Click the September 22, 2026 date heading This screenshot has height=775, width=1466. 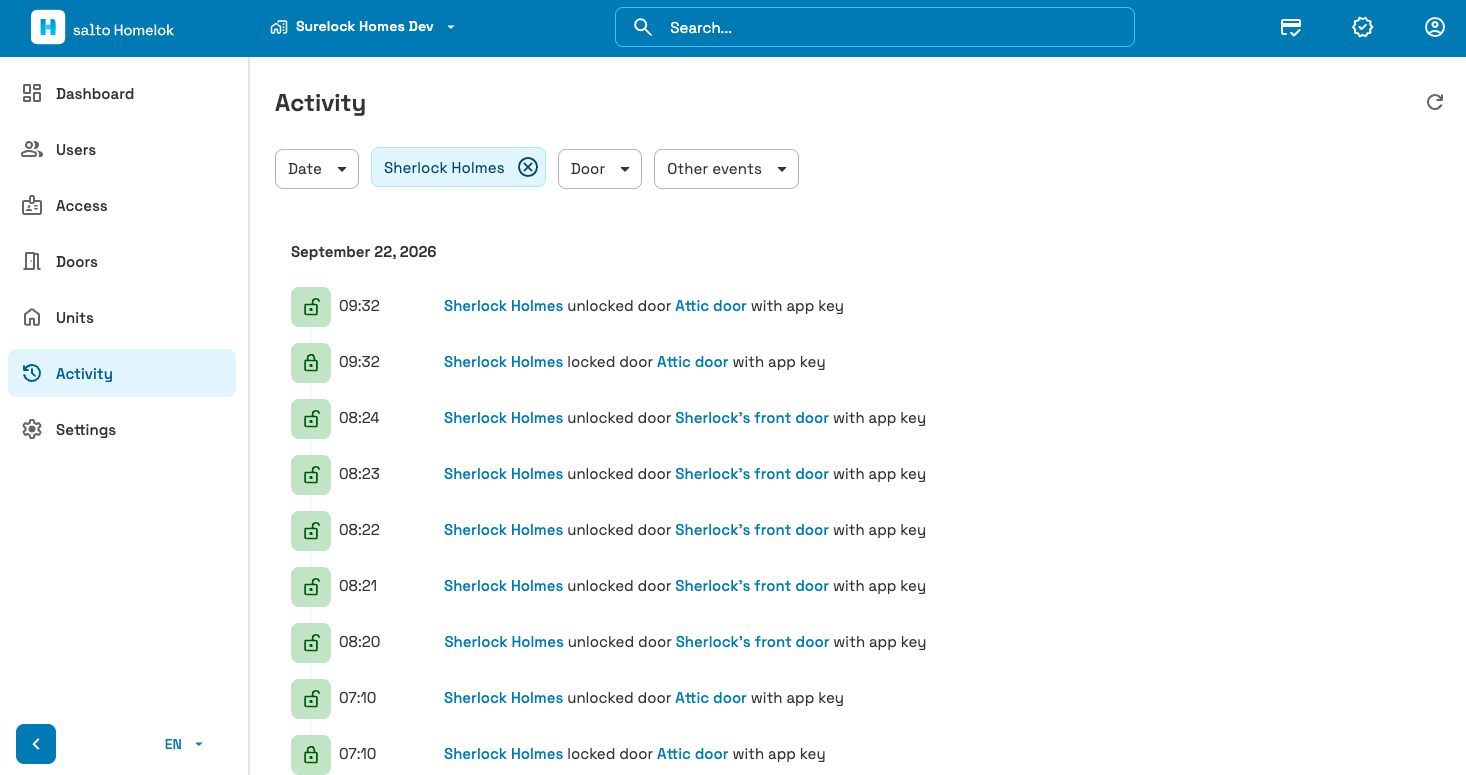364,252
